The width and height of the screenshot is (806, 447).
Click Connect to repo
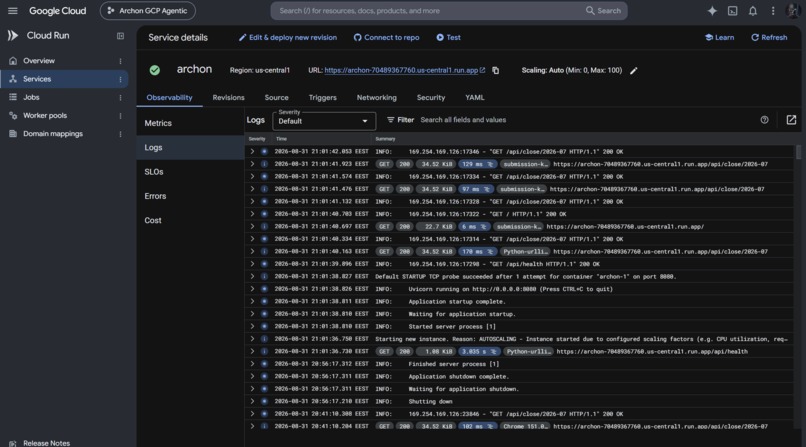(387, 38)
